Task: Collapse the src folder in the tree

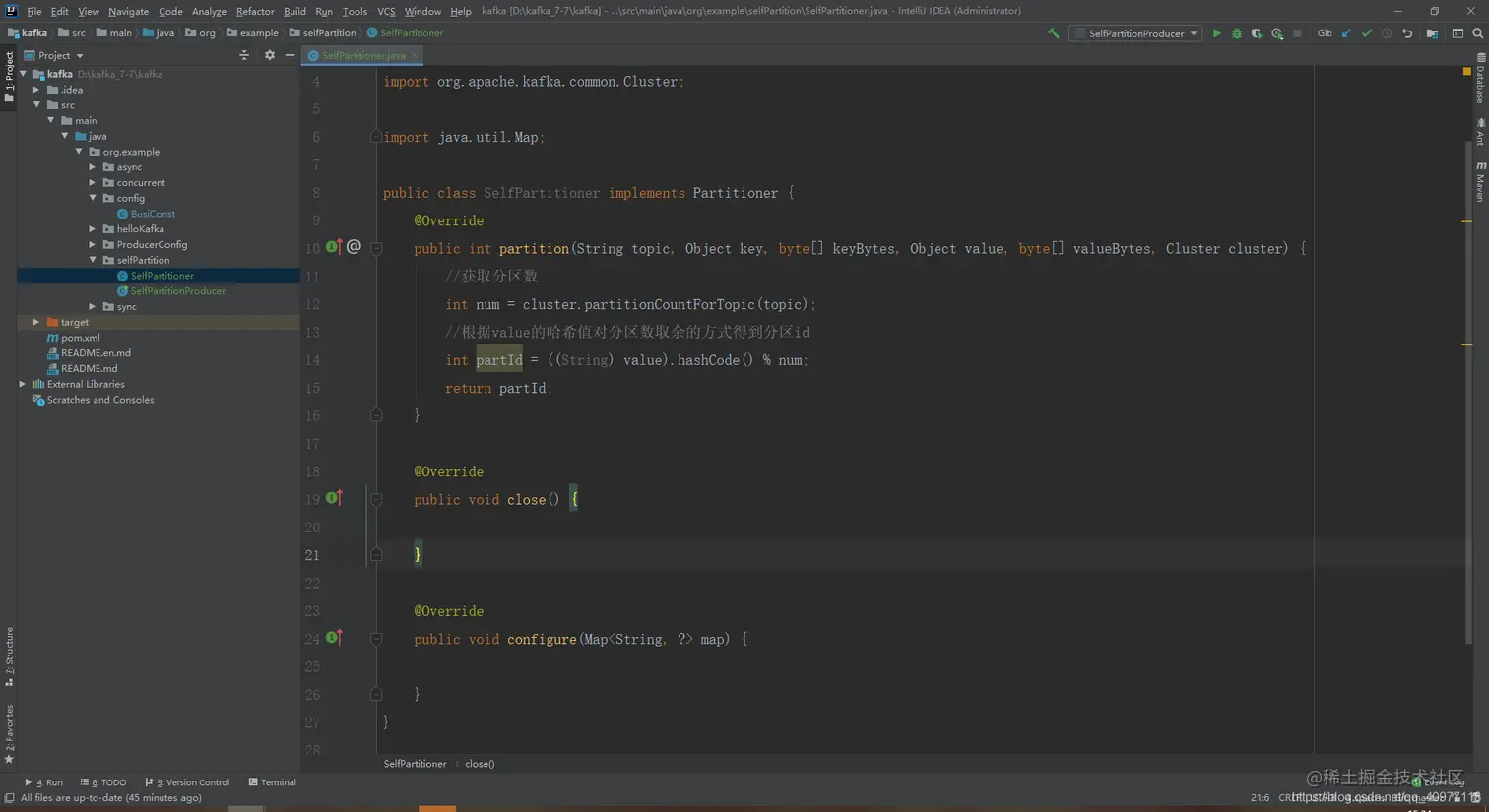Action: pos(37,104)
